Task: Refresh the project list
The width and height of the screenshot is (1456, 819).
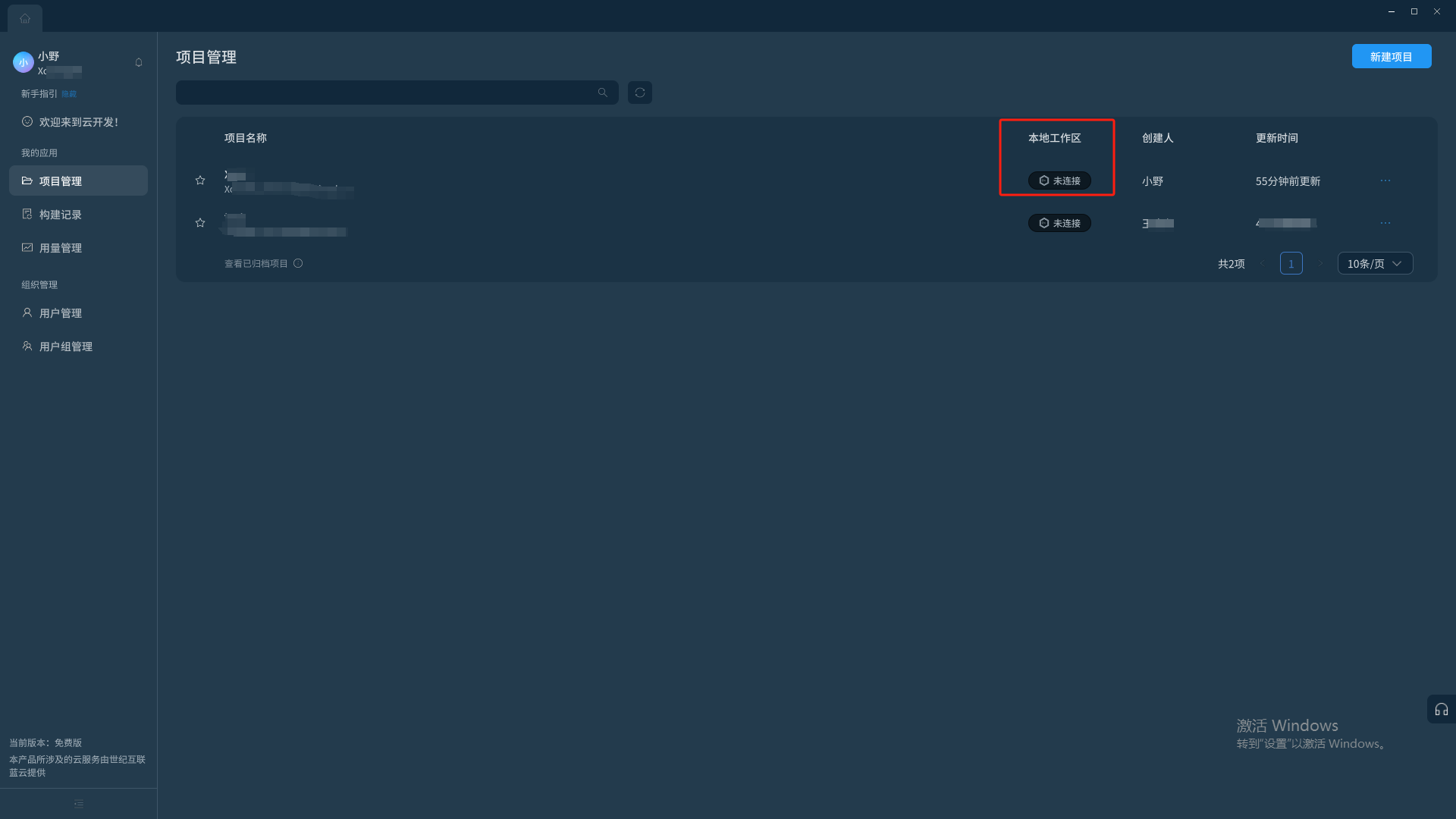Action: click(640, 93)
